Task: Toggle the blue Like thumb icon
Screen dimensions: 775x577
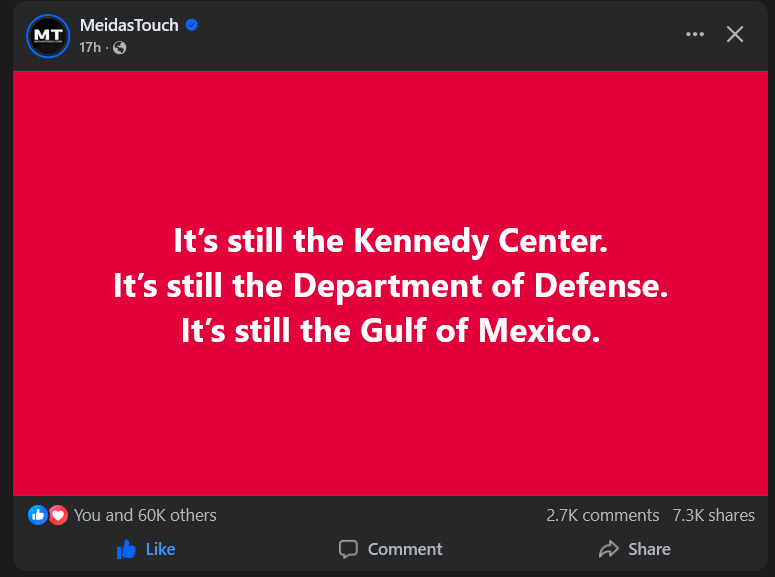Action: pyautogui.click(x=126, y=549)
